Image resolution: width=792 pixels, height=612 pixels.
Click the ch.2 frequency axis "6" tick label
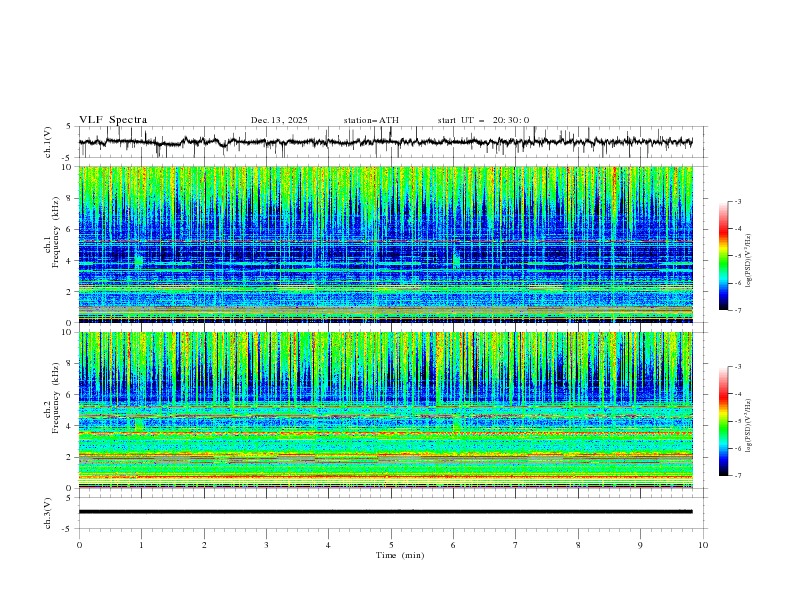pos(71,395)
